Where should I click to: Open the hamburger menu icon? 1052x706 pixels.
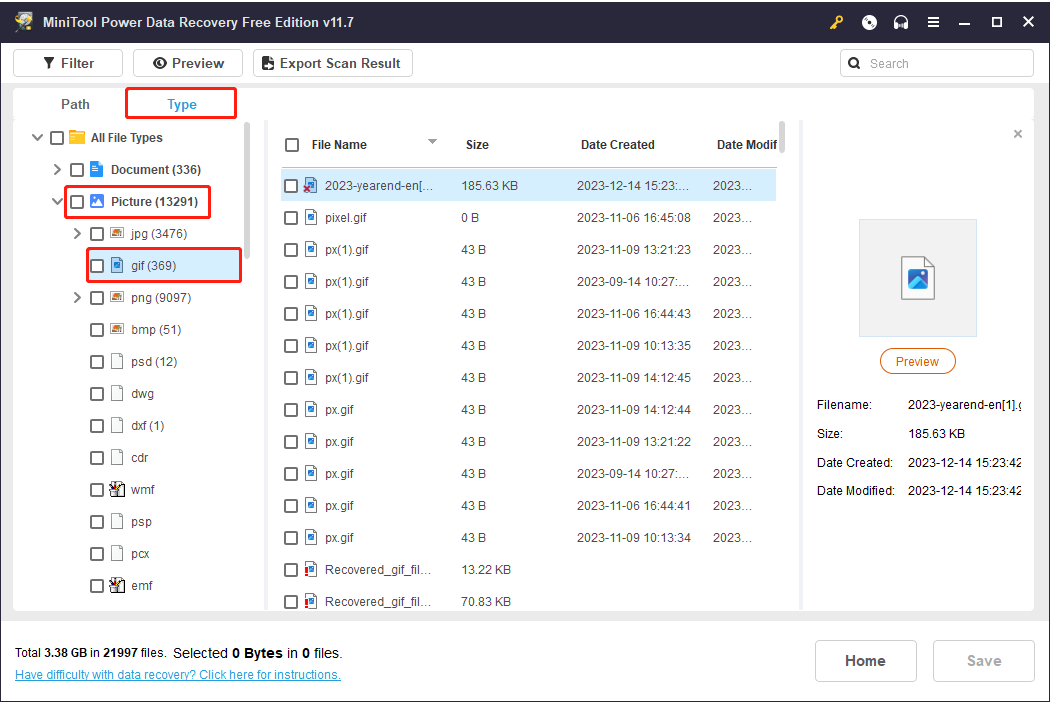933,22
